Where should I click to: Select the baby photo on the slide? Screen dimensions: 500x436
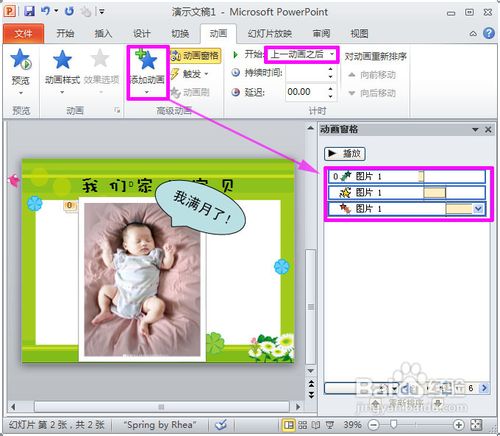[x=142, y=280]
